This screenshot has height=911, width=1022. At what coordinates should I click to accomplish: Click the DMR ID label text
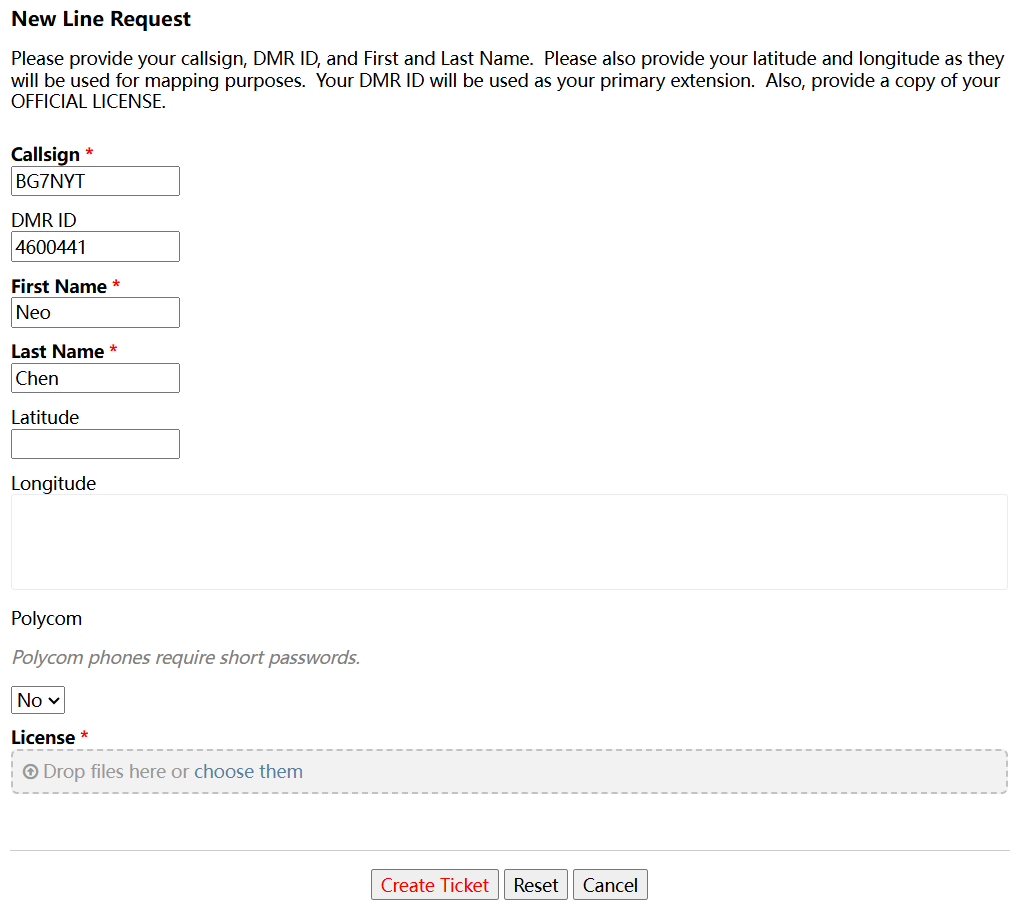(x=43, y=221)
